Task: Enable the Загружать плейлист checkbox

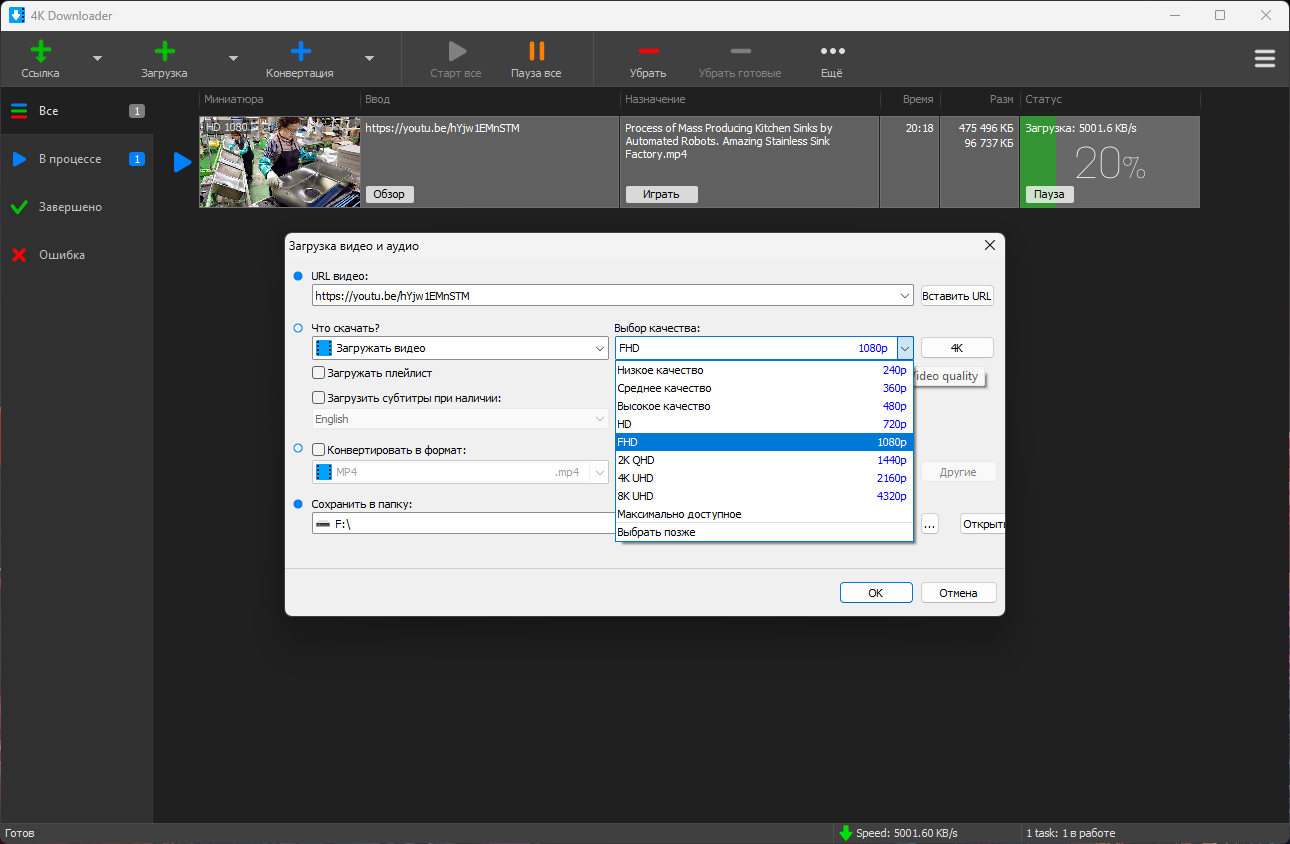Action: tap(319, 373)
